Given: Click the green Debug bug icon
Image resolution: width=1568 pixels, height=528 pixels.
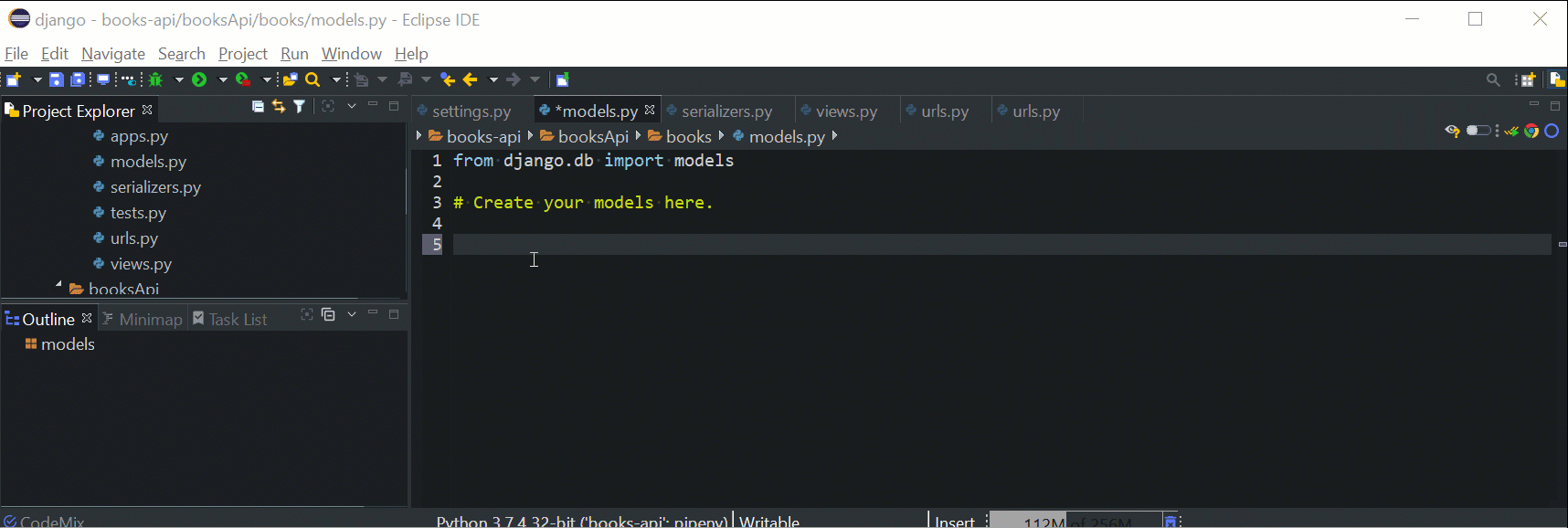Looking at the screenshot, I should [156, 80].
